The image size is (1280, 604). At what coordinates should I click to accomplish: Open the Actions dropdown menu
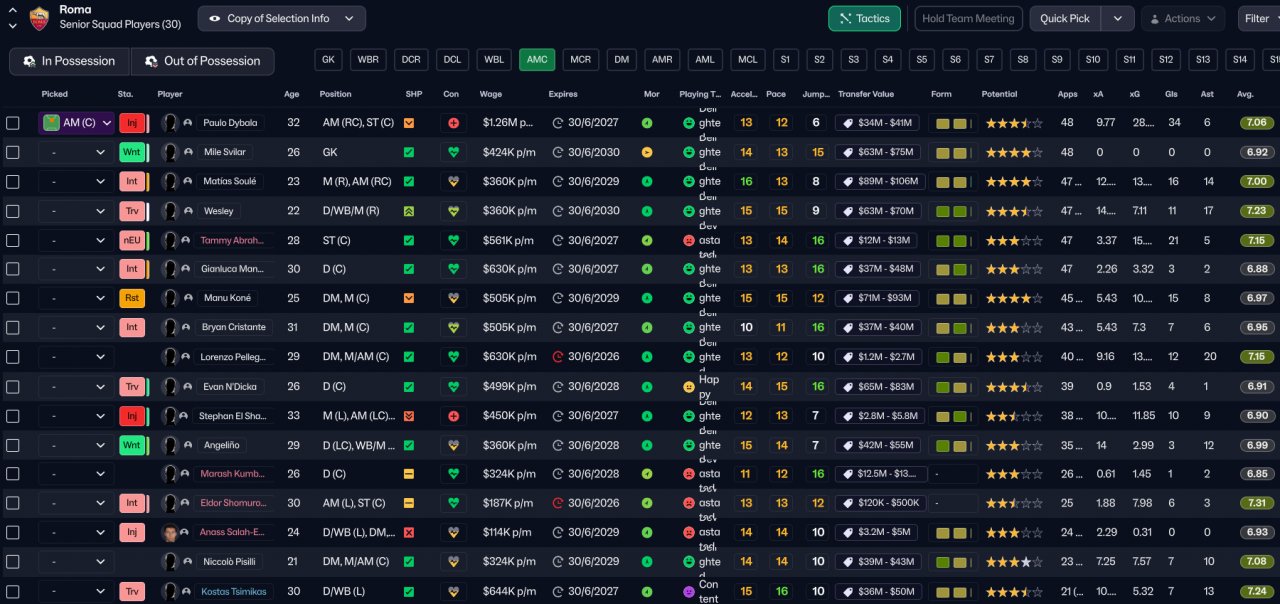[x=1183, y=18]
